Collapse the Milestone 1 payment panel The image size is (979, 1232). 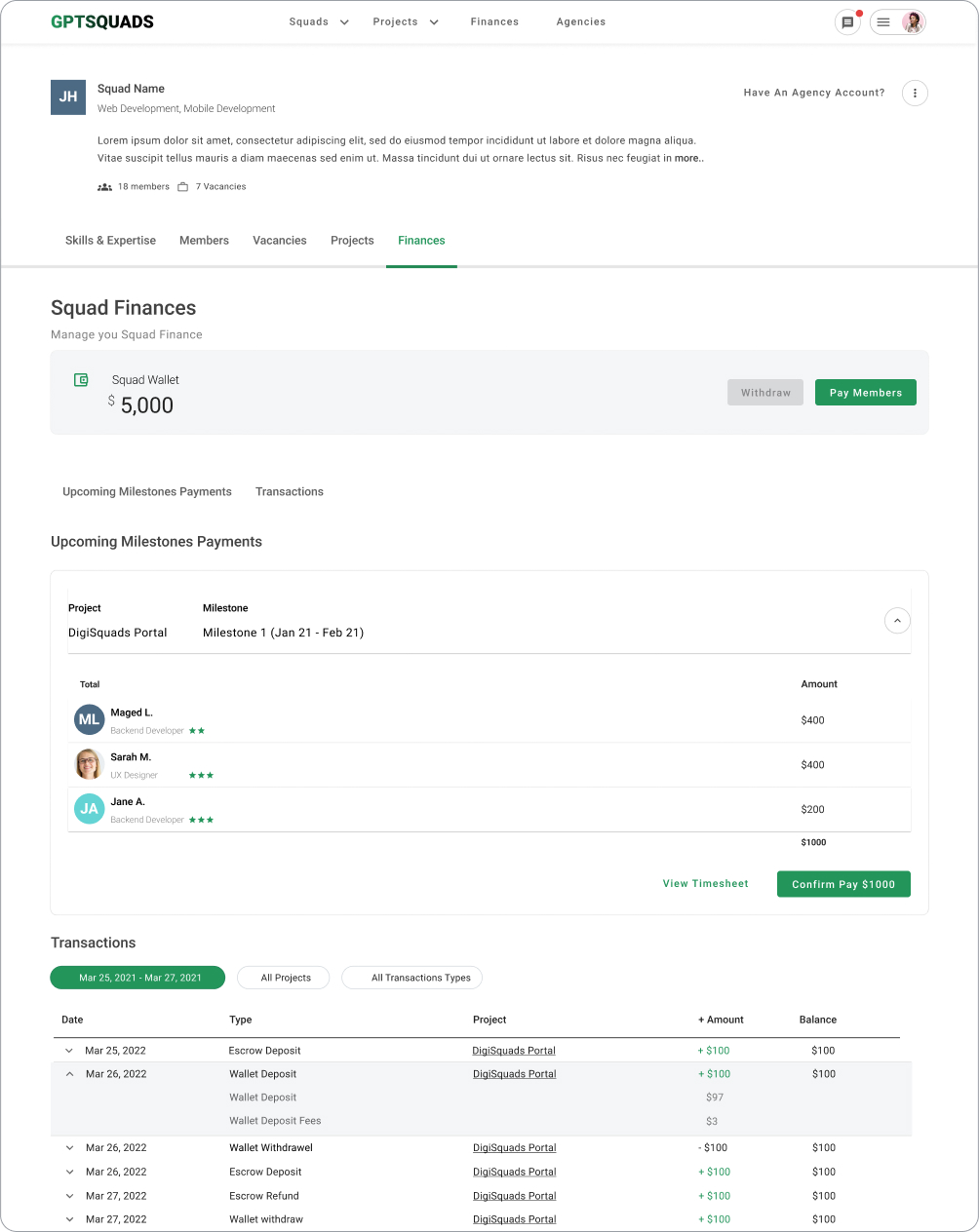(x=896, y=620)
